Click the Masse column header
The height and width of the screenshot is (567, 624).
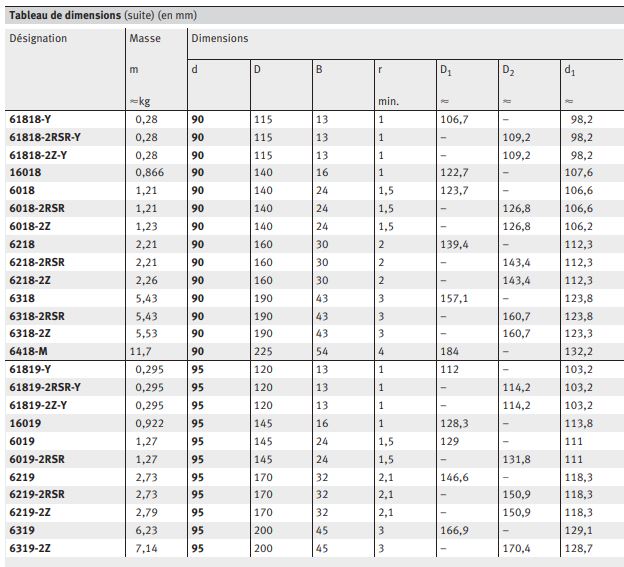point(145,39)
